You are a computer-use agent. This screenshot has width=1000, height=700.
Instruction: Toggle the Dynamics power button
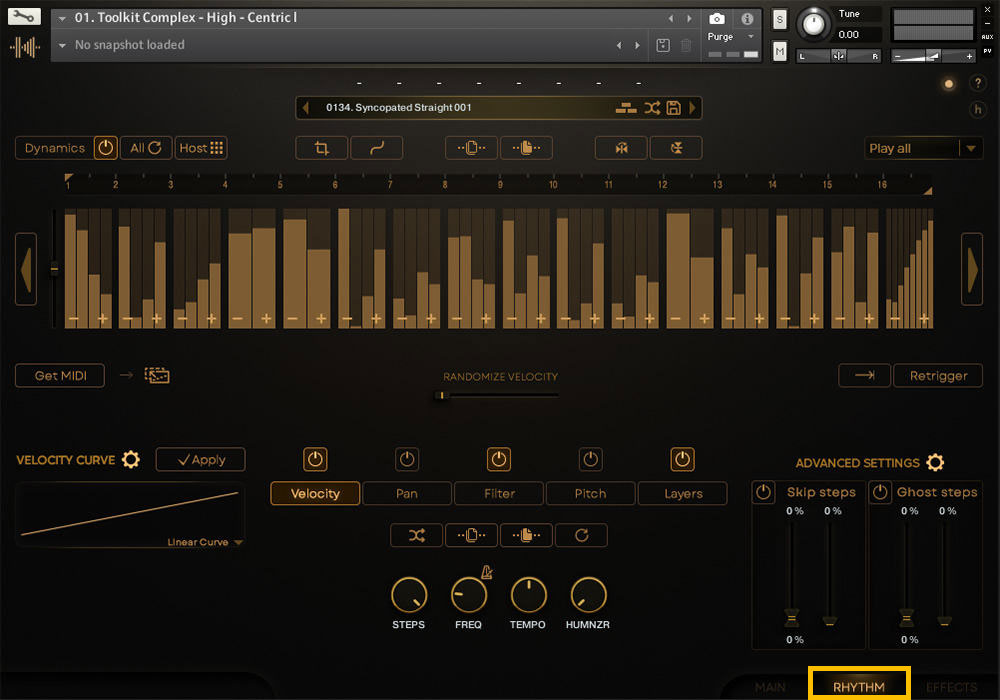106,148
